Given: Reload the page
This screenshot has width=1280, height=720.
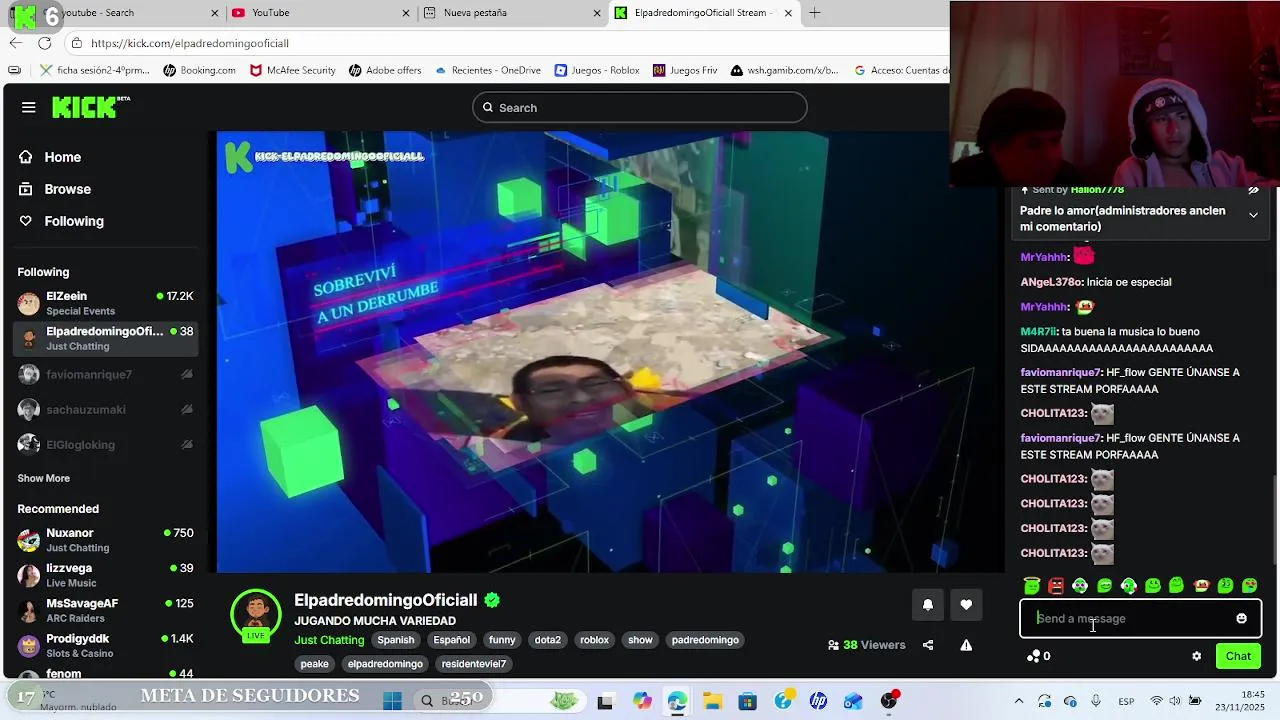Looking at the screenshot, I should (x=44, y=43).
